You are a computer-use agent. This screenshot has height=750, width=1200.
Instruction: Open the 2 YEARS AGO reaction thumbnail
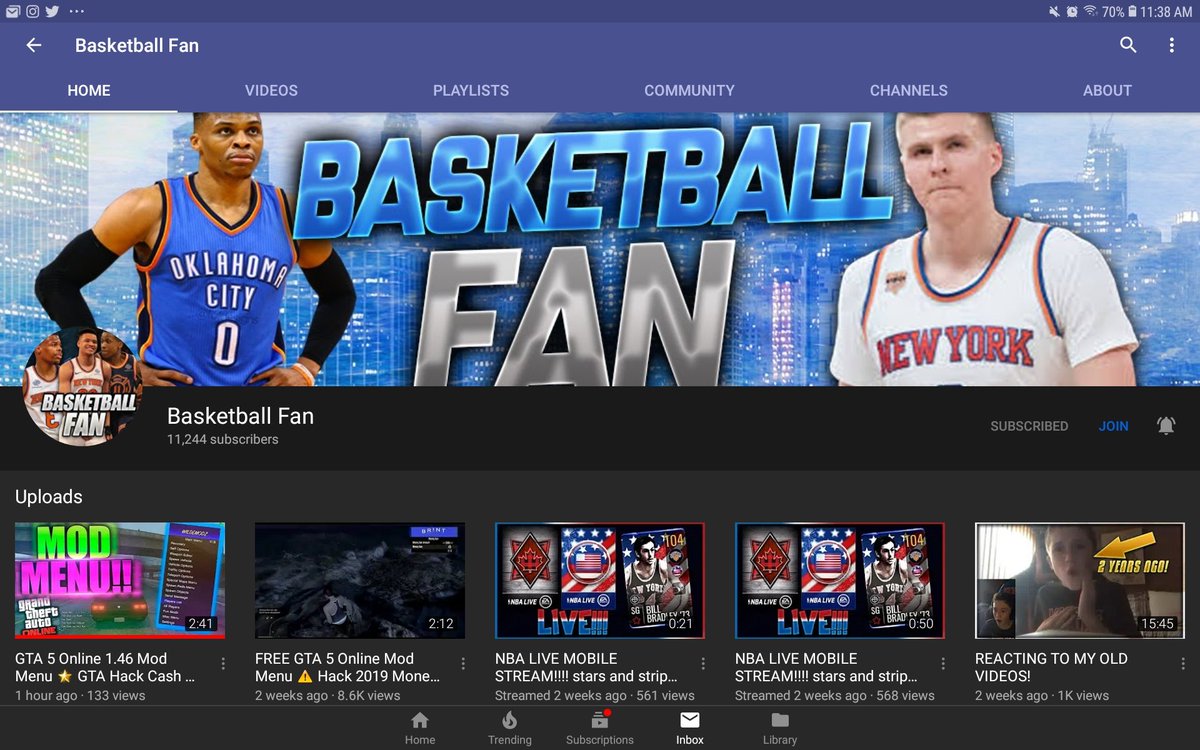pos(1080,580)
